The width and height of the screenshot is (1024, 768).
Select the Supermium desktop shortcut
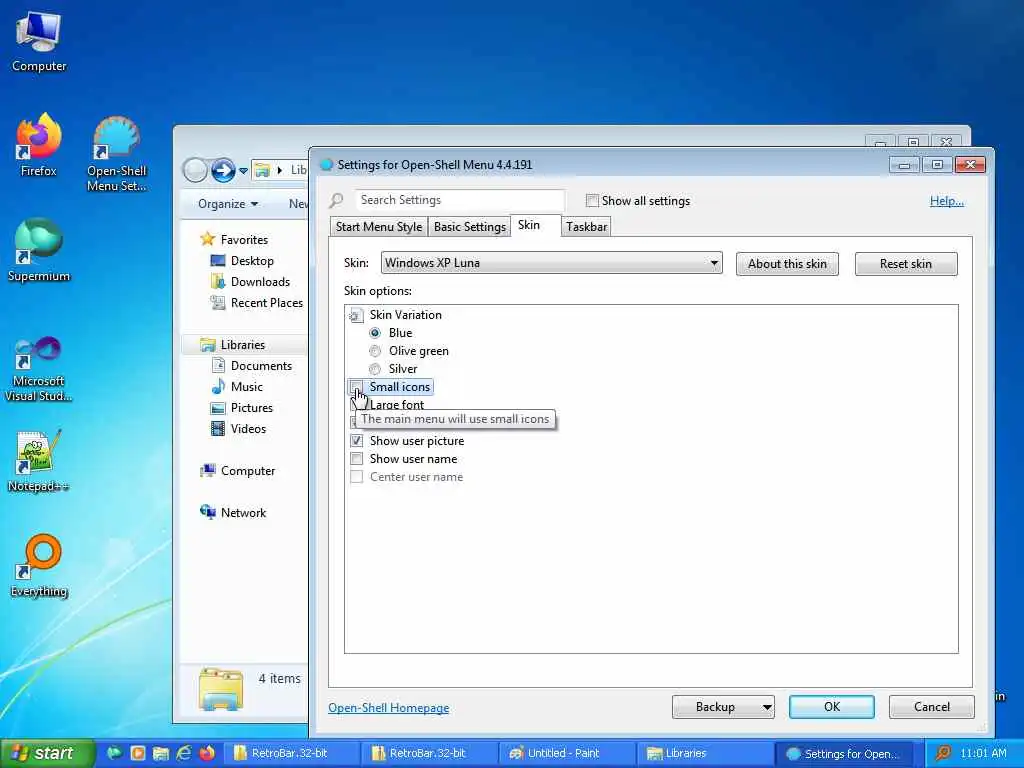coord(39,250)
